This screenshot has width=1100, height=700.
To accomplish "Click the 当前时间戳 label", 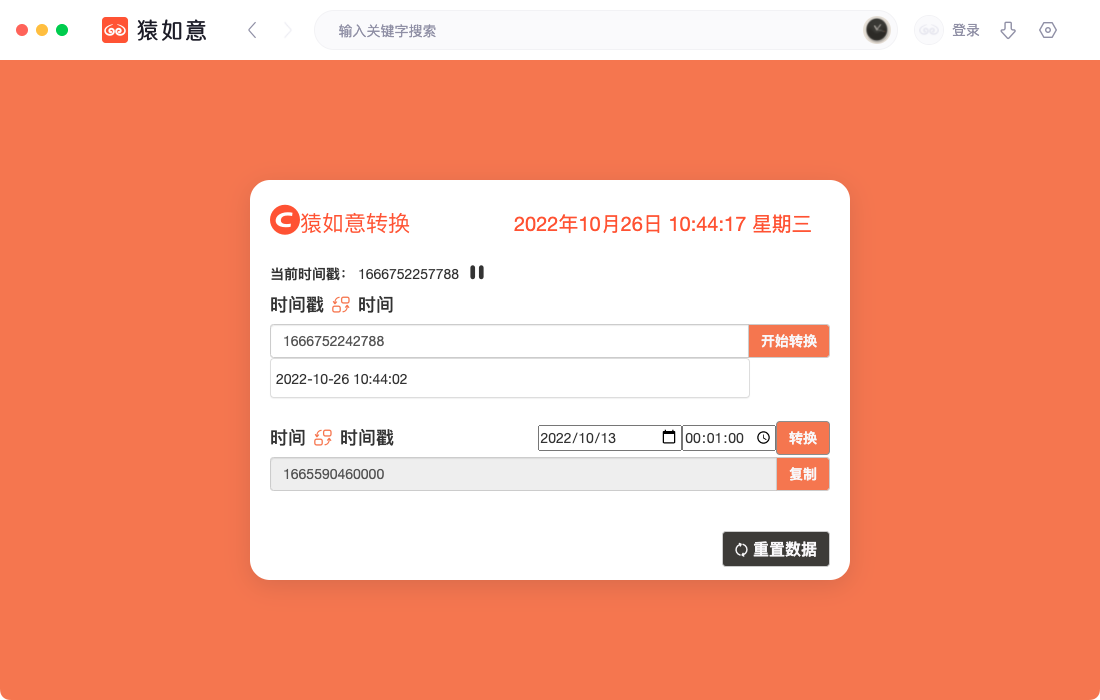I will (308, 274).
